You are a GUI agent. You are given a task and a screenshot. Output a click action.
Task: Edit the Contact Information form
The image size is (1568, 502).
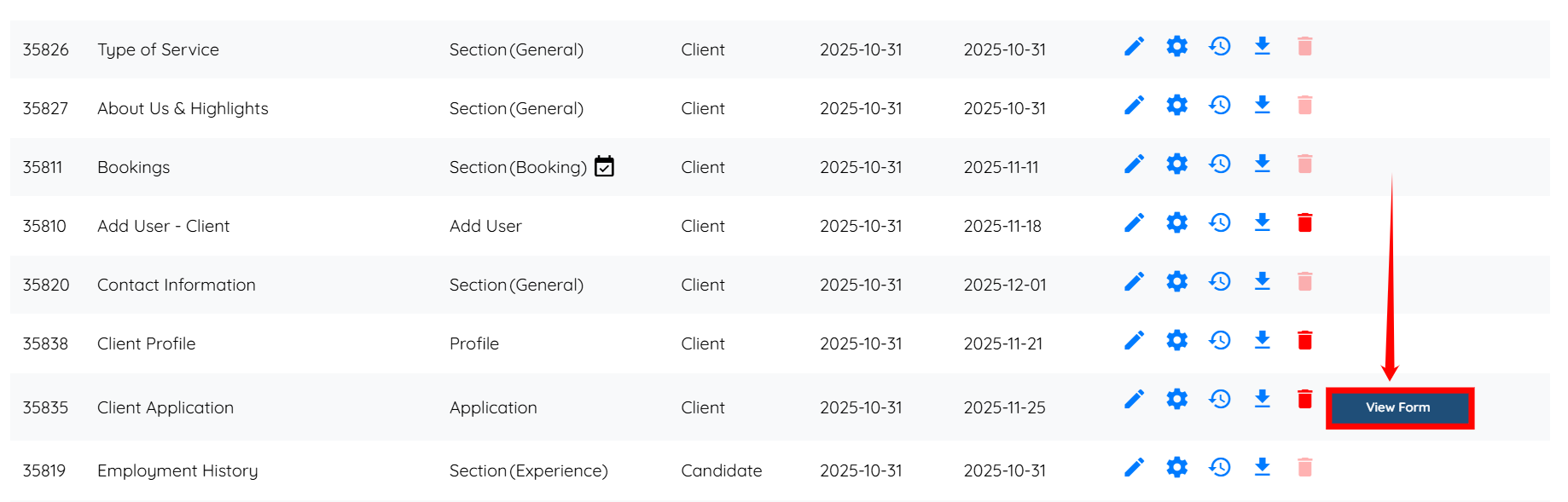tap(1134, 281)
